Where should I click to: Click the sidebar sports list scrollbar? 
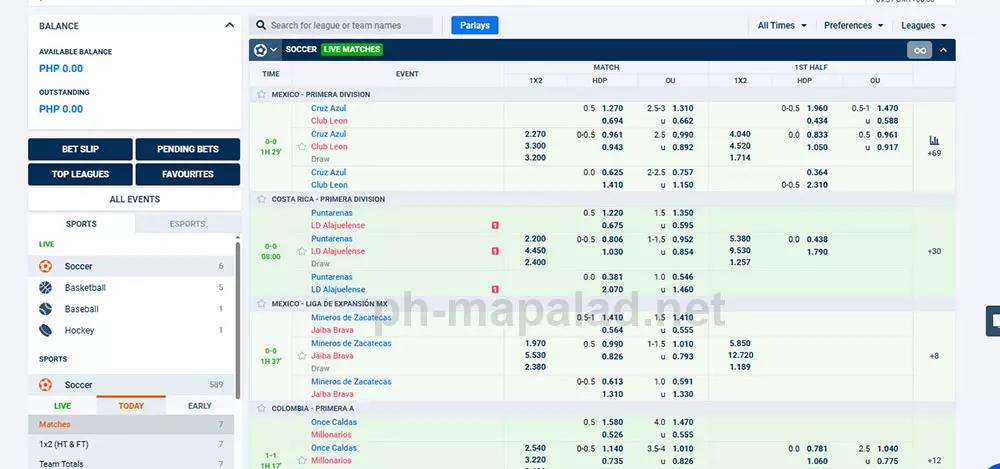(238, 319)
